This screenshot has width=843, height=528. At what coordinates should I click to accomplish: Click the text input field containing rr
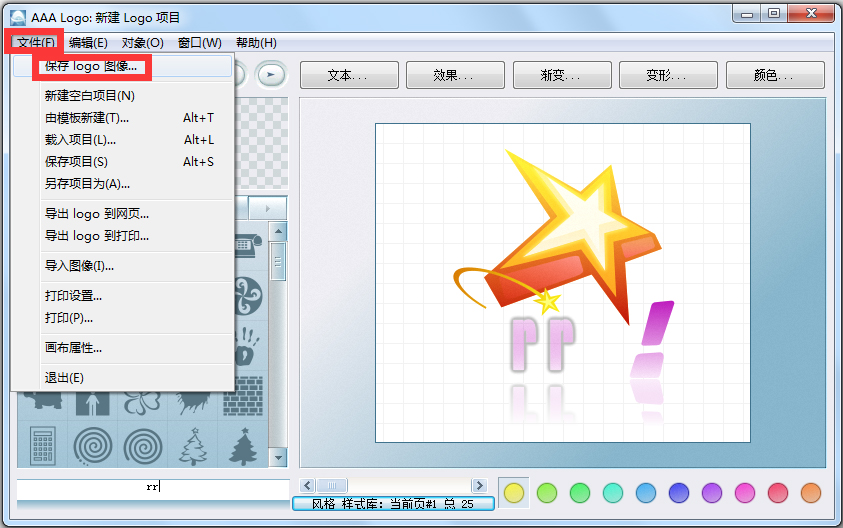pos(152,487)
